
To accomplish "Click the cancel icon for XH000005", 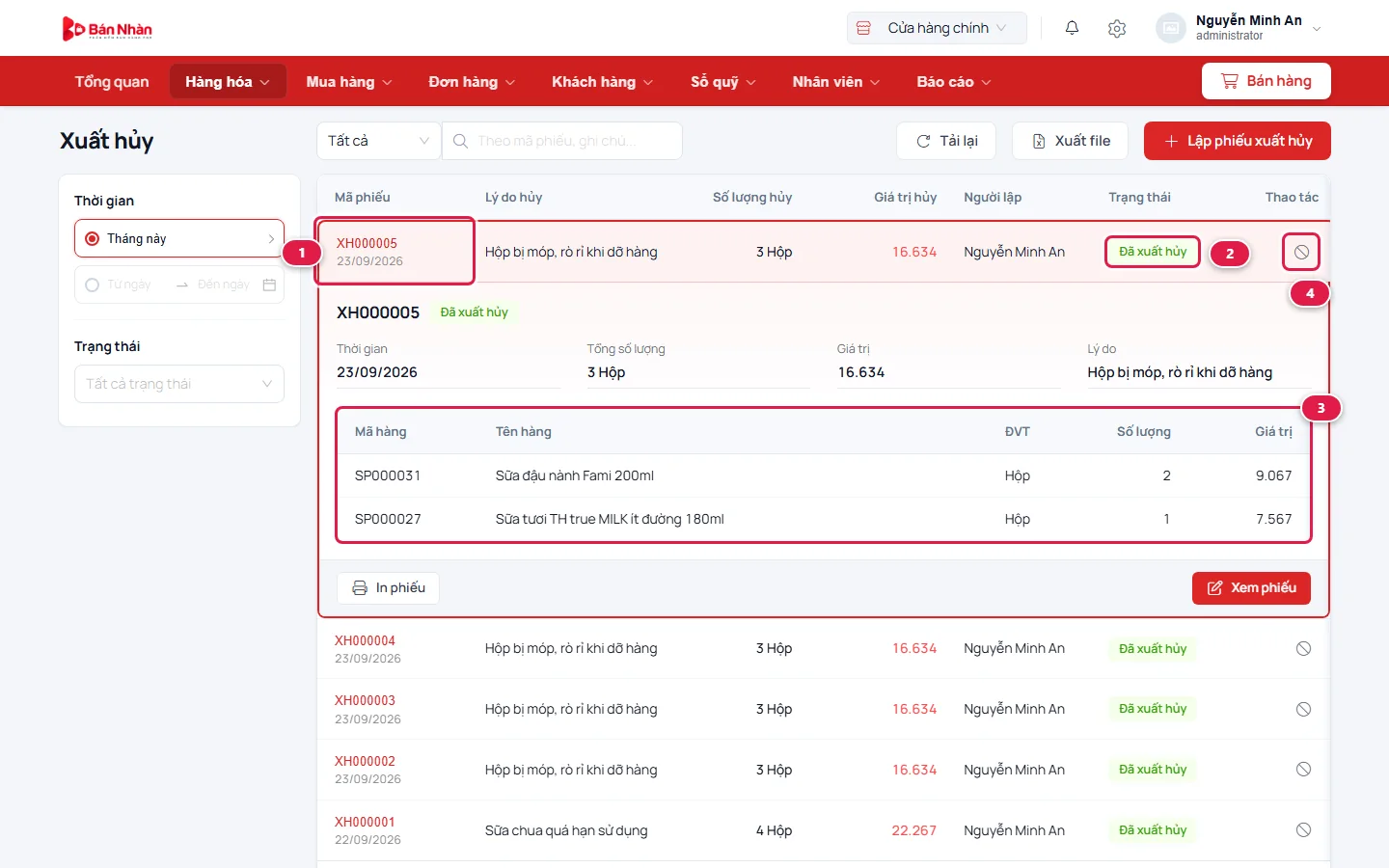I will (1301, 252).
